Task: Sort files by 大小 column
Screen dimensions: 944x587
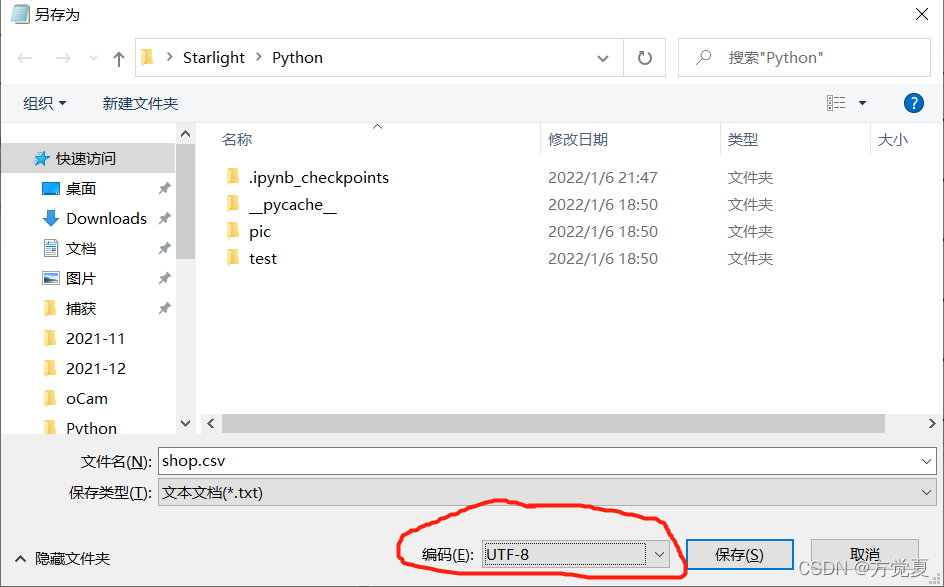Action: (x=892, y=140)
